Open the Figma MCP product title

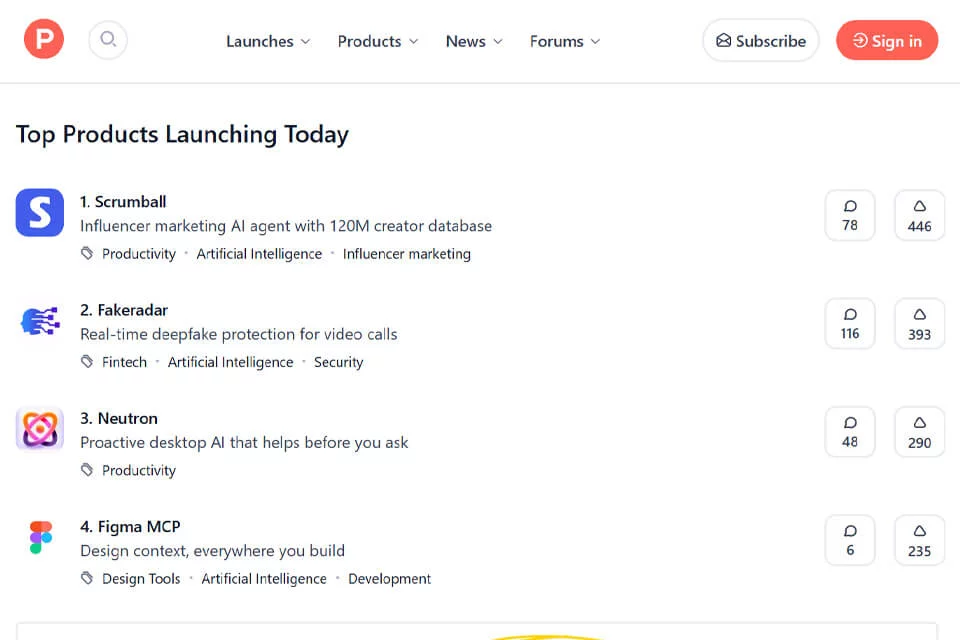coord(130,527)
